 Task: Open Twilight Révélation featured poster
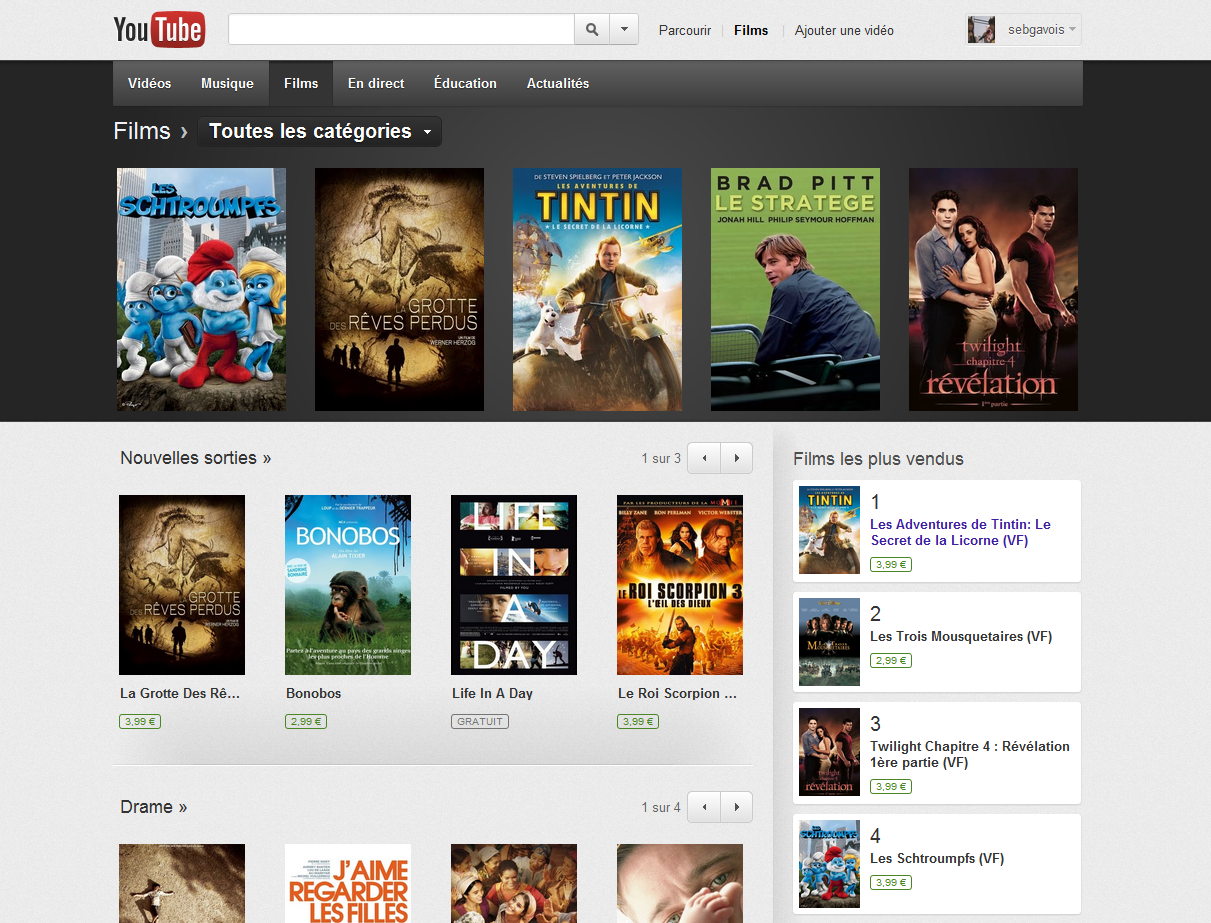[x=993, y=289]
